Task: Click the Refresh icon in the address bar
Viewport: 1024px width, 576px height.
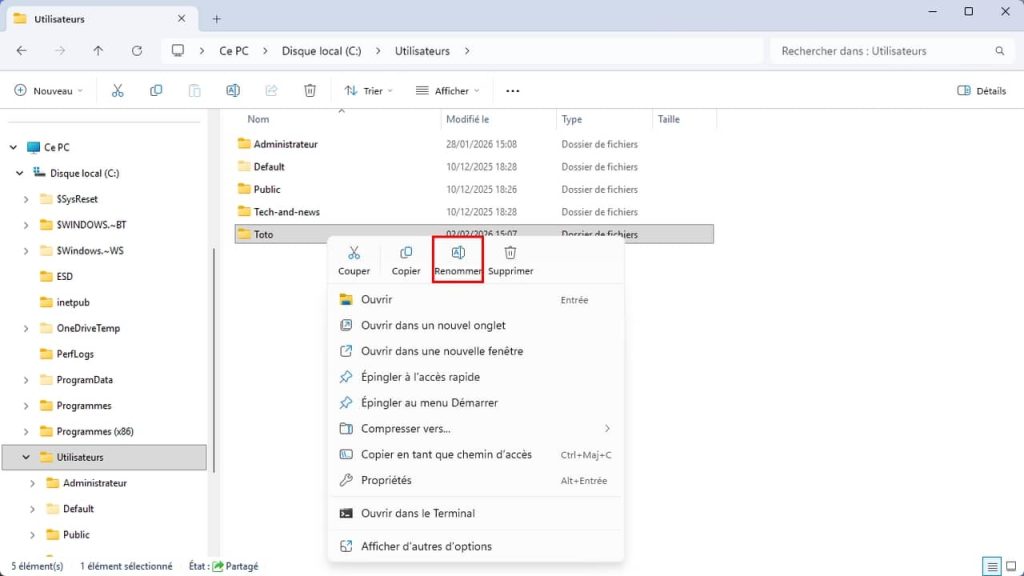Action: (137, 50)
